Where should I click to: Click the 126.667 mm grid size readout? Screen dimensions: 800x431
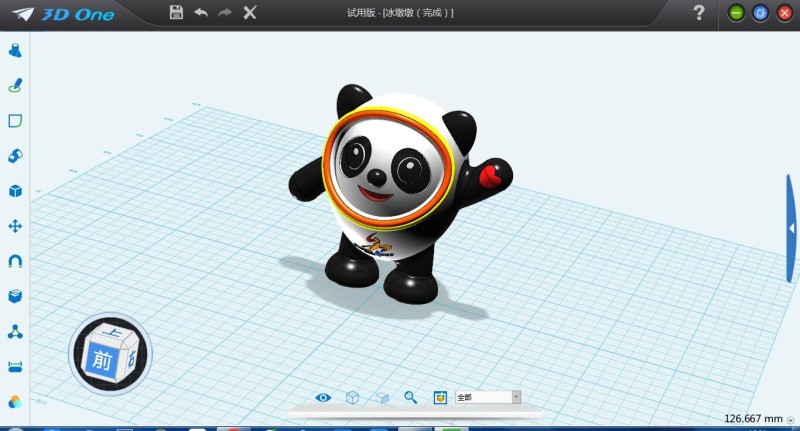753,419
